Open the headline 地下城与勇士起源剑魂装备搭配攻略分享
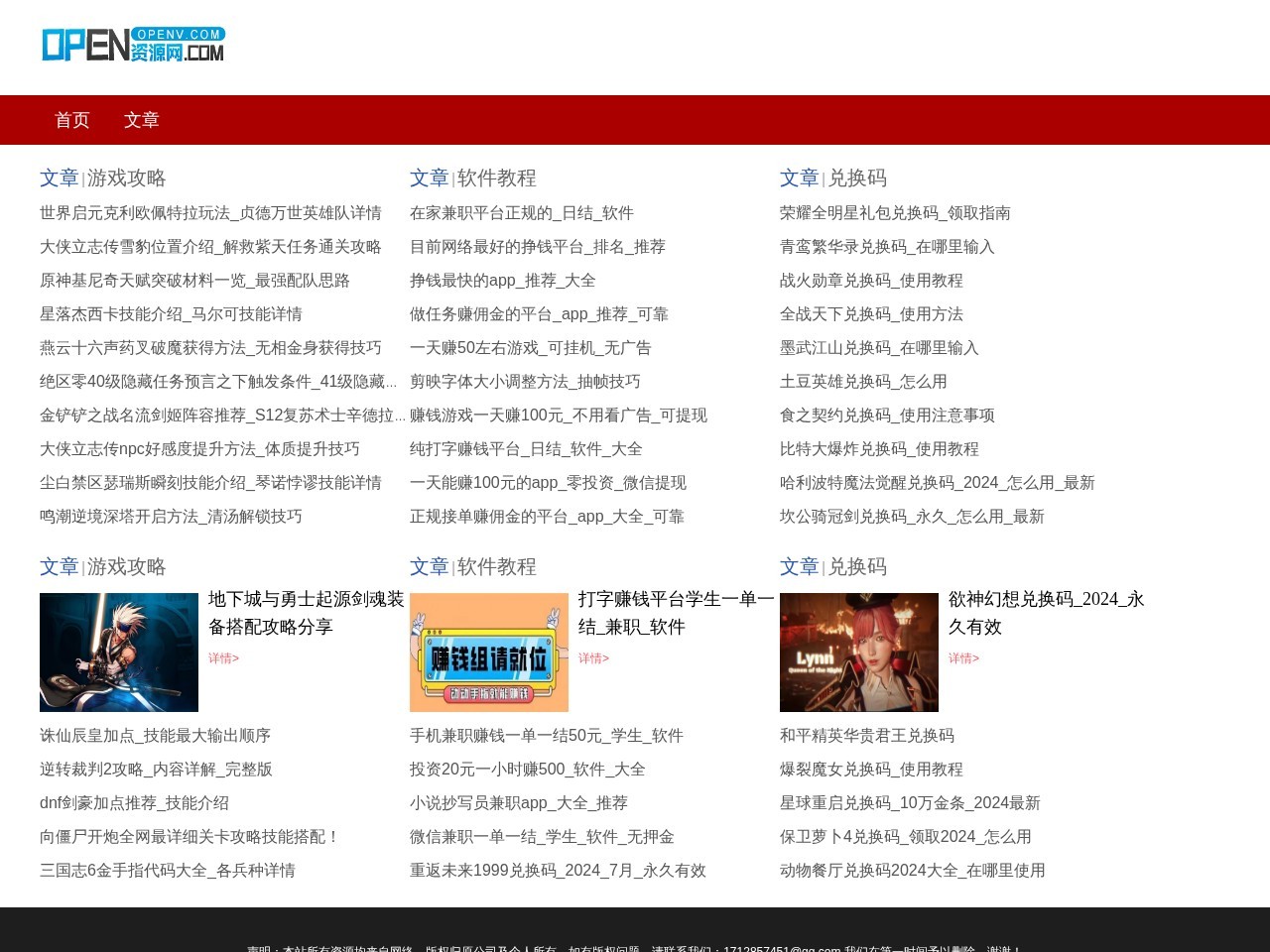 [x=307, y=613]
